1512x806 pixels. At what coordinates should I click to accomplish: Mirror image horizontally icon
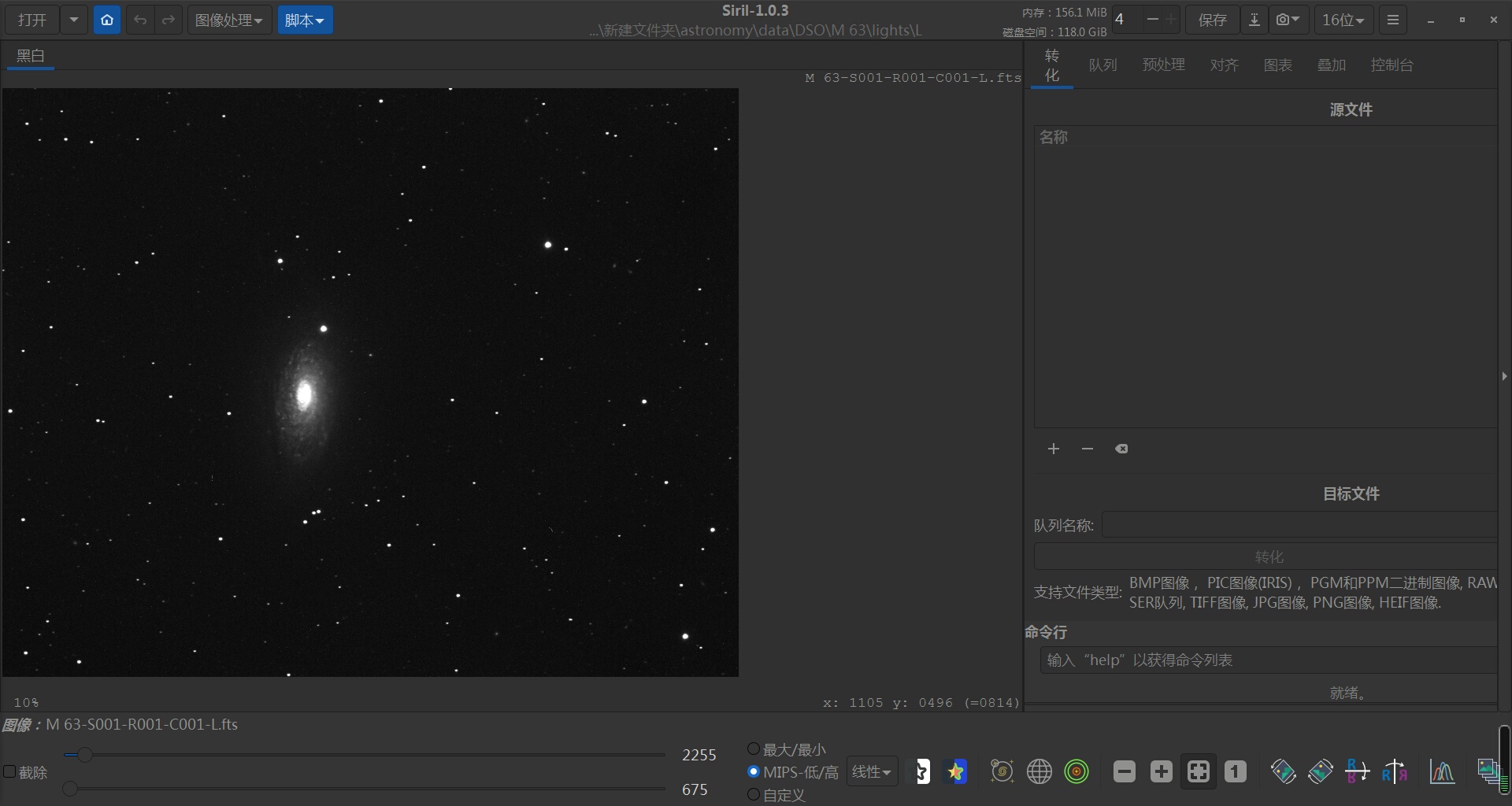(1395, 771)
